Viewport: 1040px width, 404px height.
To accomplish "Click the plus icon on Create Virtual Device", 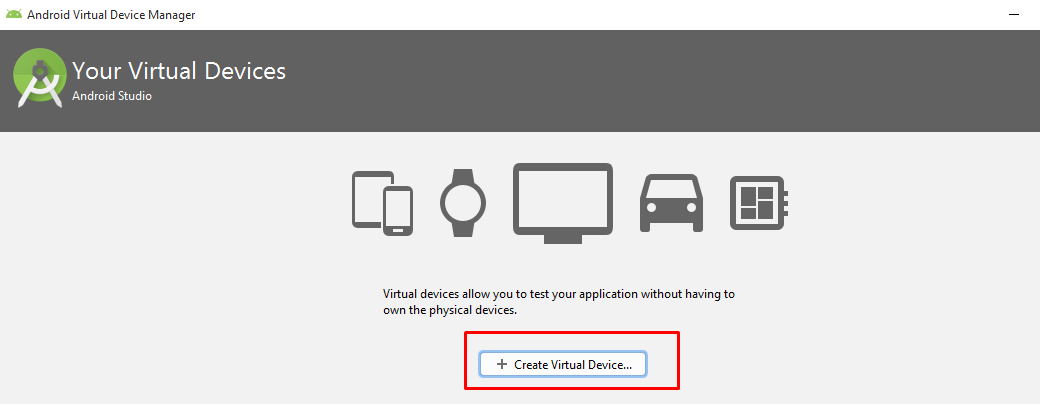I will point(502,365).
